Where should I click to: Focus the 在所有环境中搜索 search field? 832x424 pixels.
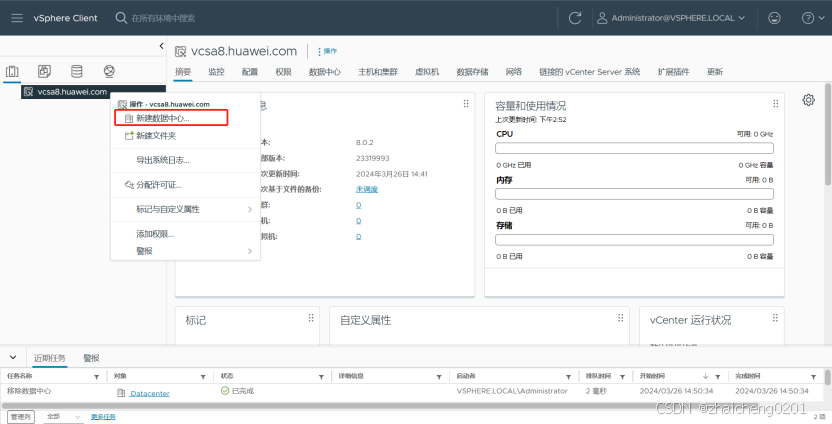(163, 18)
